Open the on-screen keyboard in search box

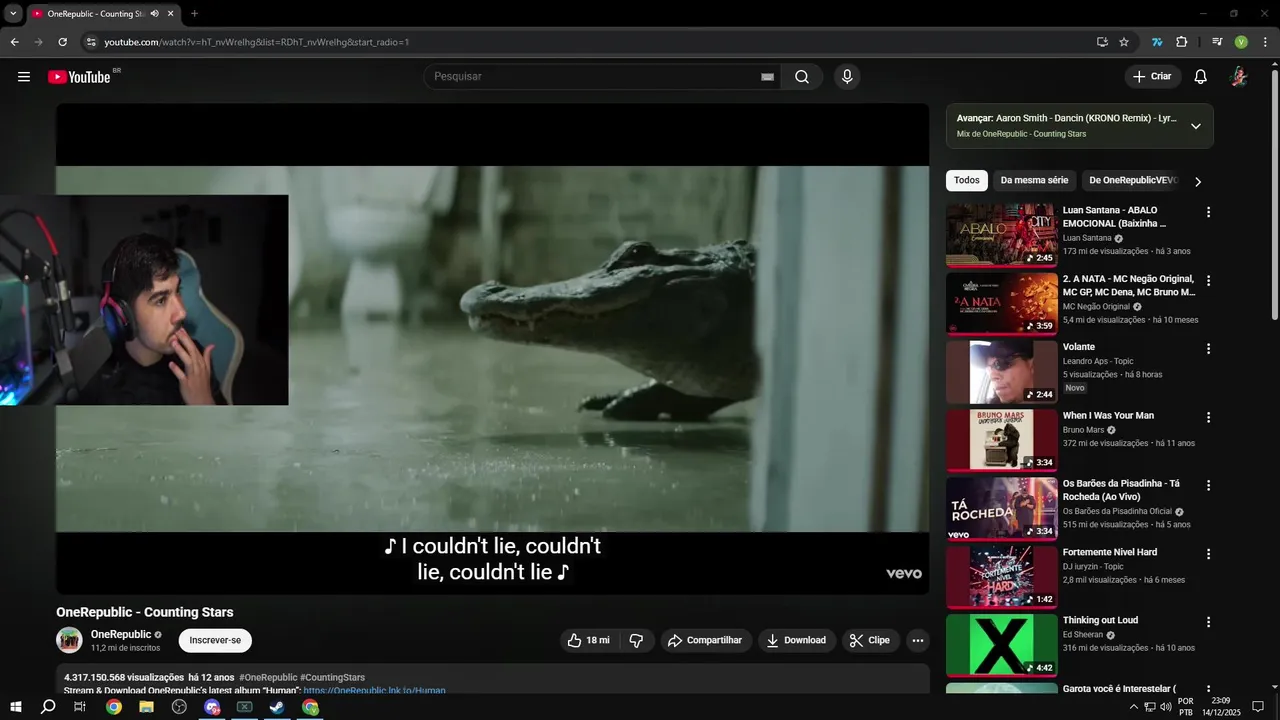tap(768, 77)
